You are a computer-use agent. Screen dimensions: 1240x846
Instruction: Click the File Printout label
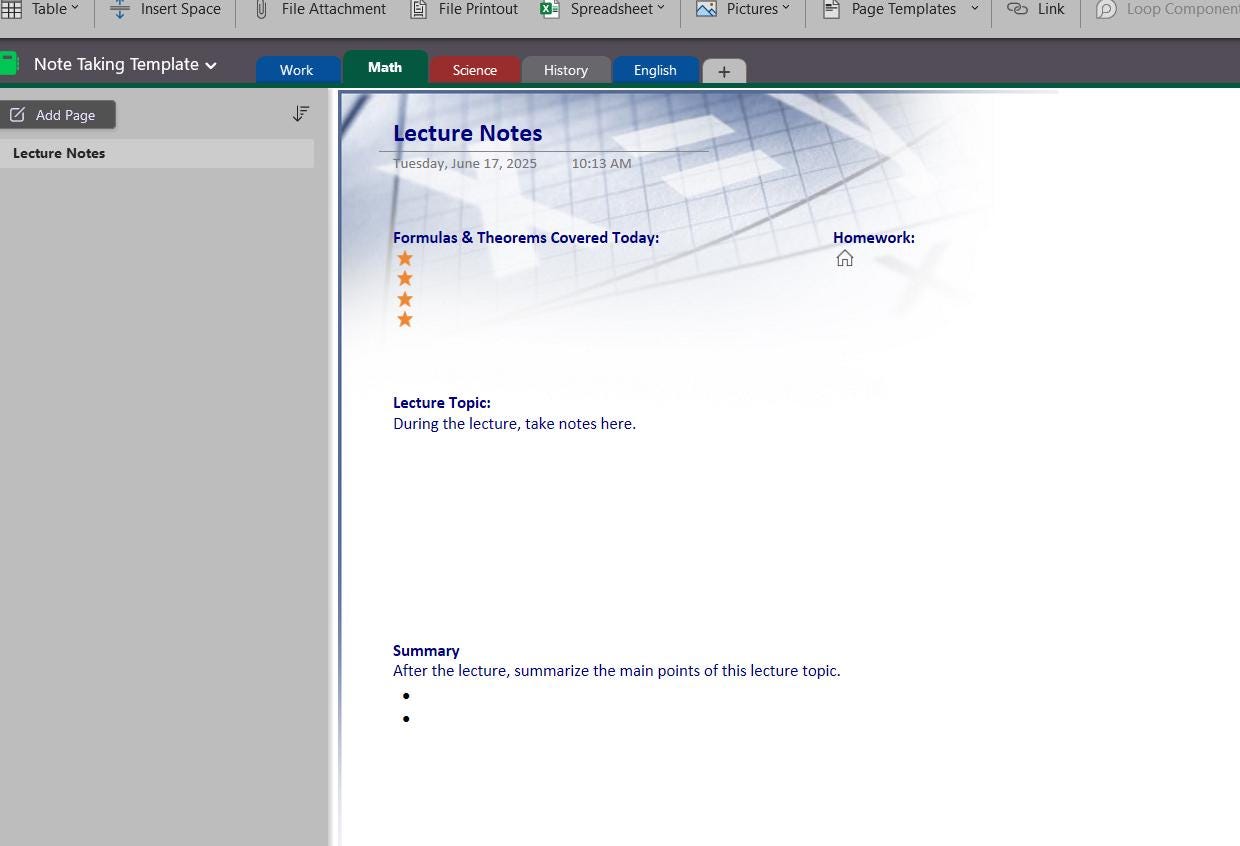pyautogui.click(x=478, y=9)
